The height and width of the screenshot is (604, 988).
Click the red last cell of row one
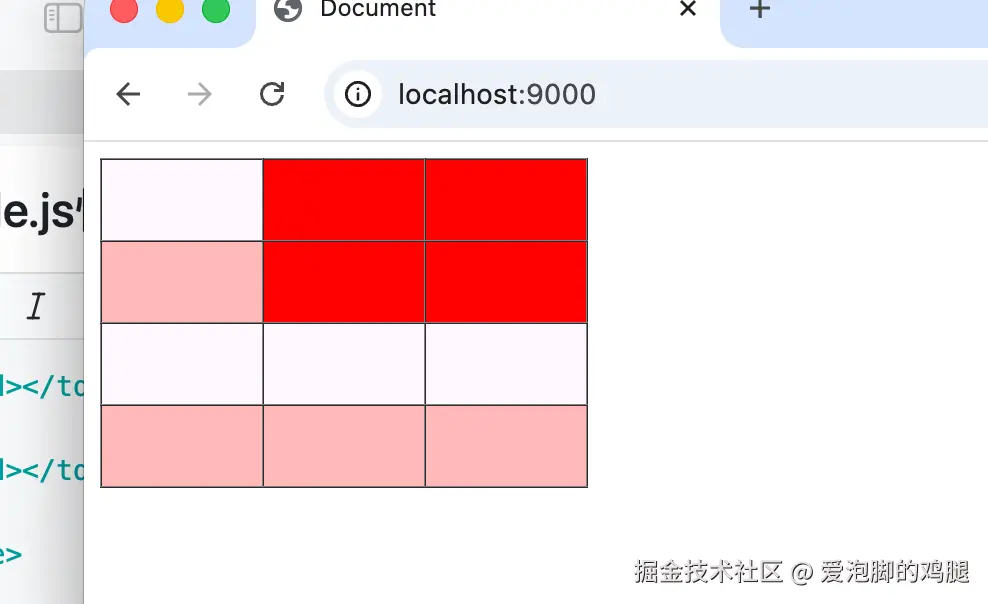(x=506, y=200)
